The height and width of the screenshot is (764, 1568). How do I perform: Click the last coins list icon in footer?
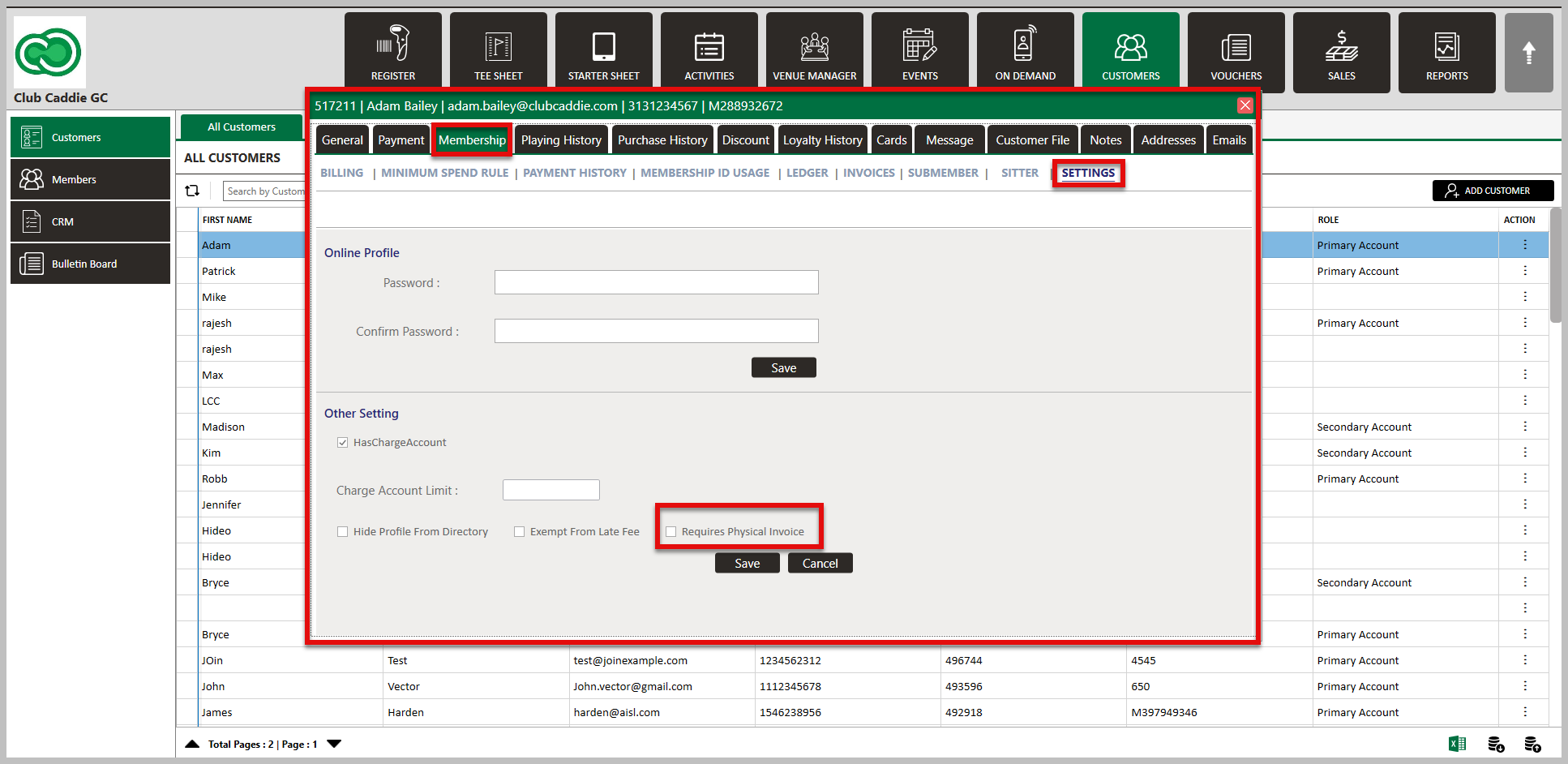tap(1532, 744)
